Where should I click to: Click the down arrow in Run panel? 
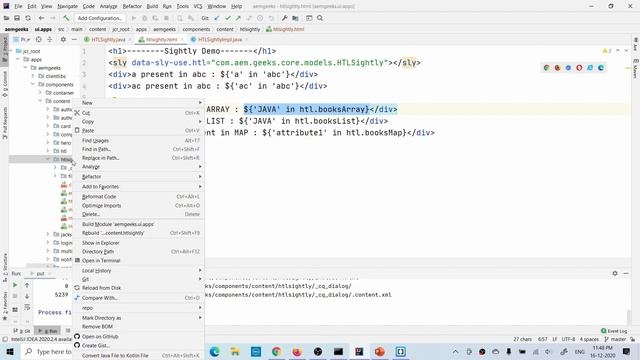(x=27, y=296)
